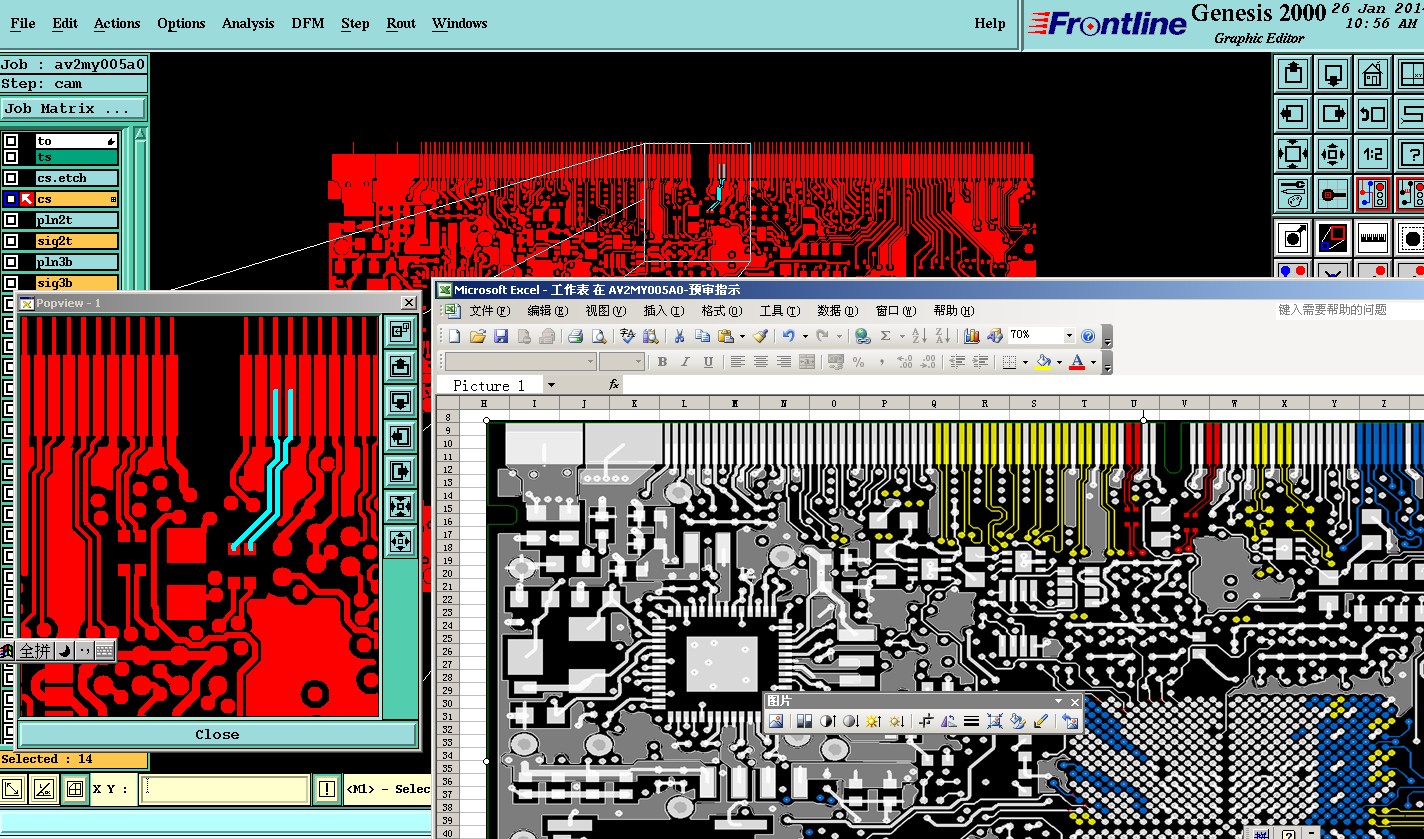Toggle display checkbox for layer 'ts'
Viewport: 1424px width, 839px height.
tap(11, 157)
